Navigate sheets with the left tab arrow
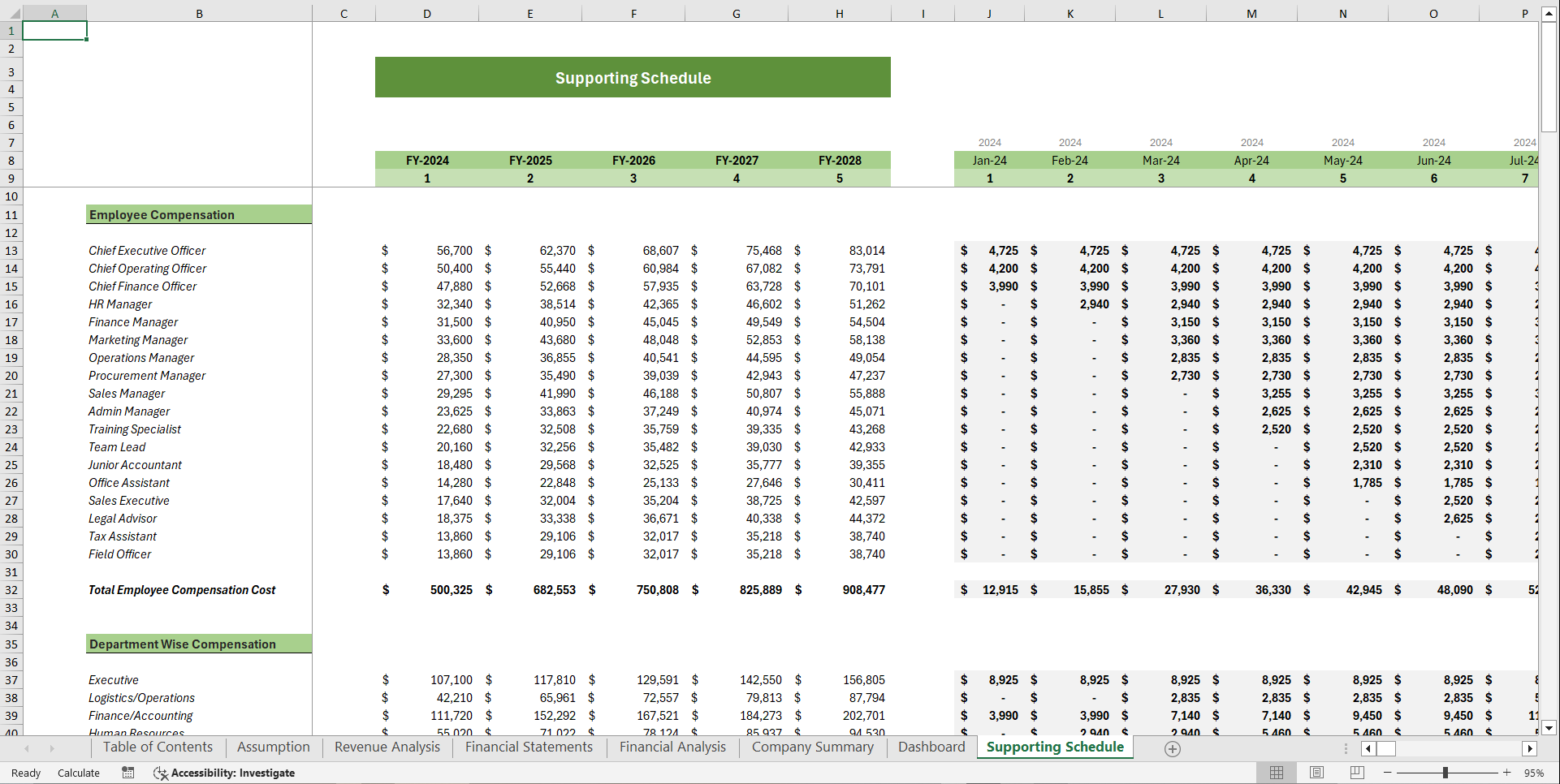Image resolution: width=1560 pixels, height=784 pixels. (27, 747)
